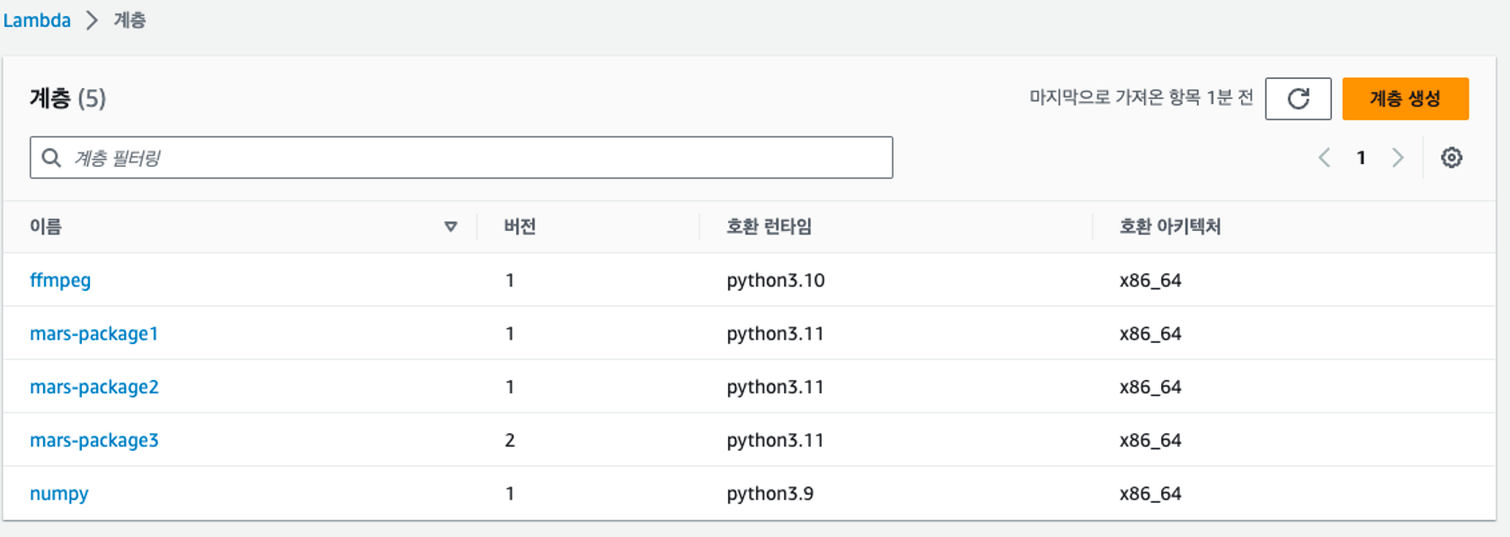Go to previous page arrow

pyautogui.click(x=1324, y=157)
